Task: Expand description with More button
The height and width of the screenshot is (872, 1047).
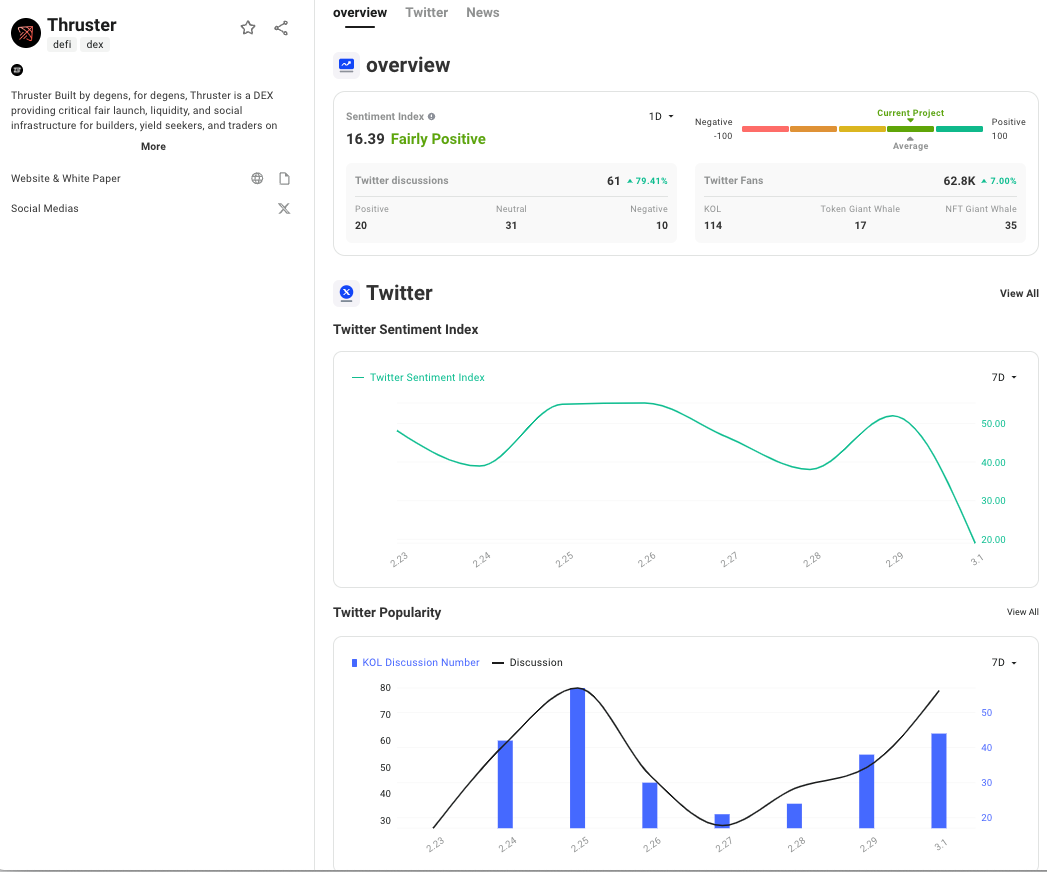Action: tap(153, 147)
